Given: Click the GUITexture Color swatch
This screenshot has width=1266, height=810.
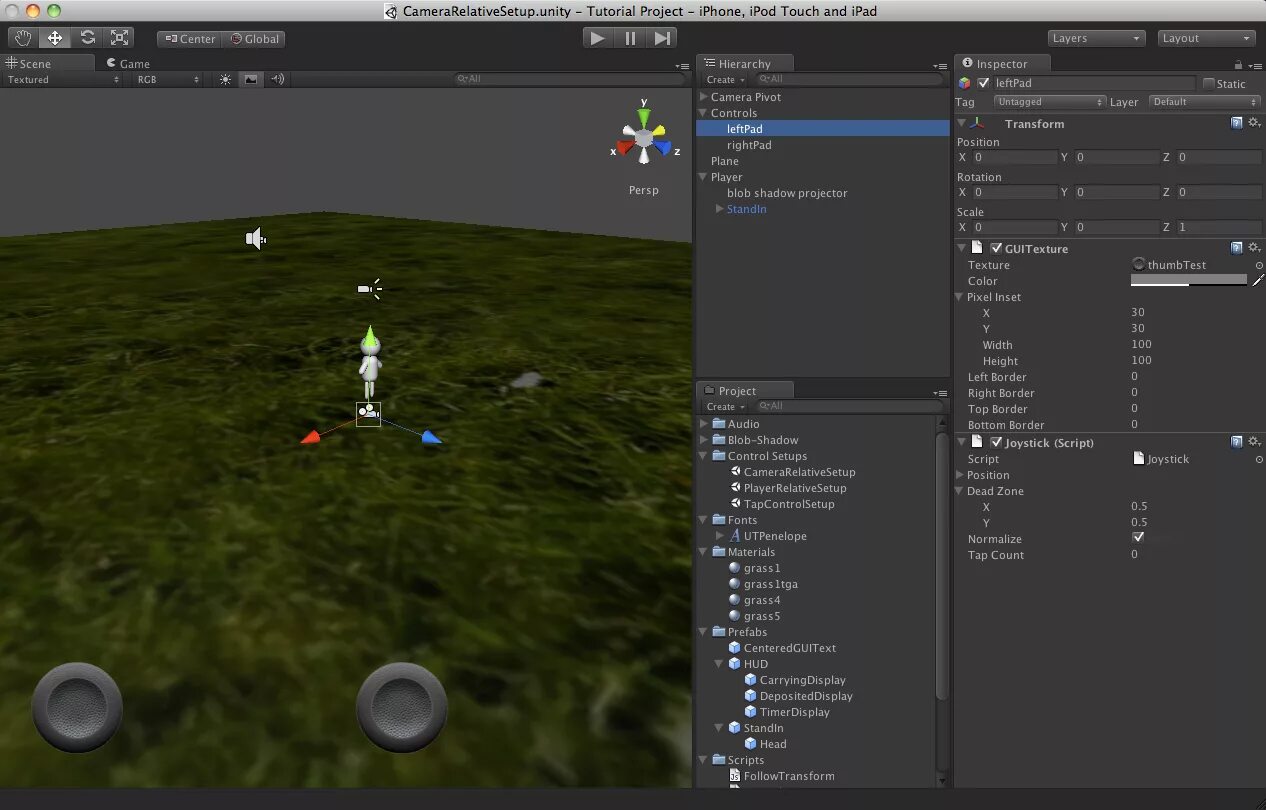Looking at the screenshot, I should [x=1189, y=281].
